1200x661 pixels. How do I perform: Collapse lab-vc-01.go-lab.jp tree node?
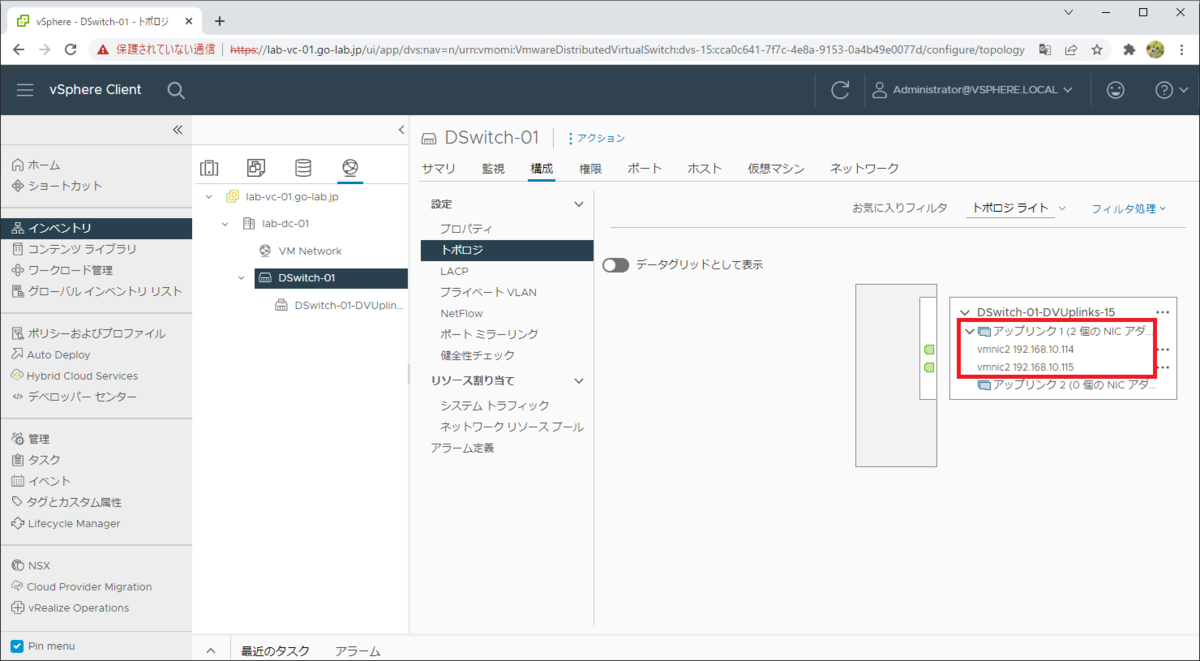pos(209,197)
